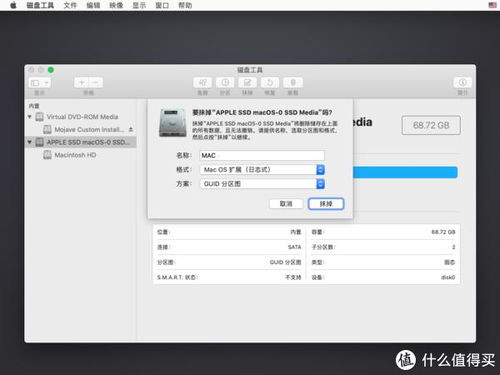The width and height of the screenshot is (500, 375).
Task: Click the Info toolbar icon
Action: pyautogui.click(x=462, y=82)
